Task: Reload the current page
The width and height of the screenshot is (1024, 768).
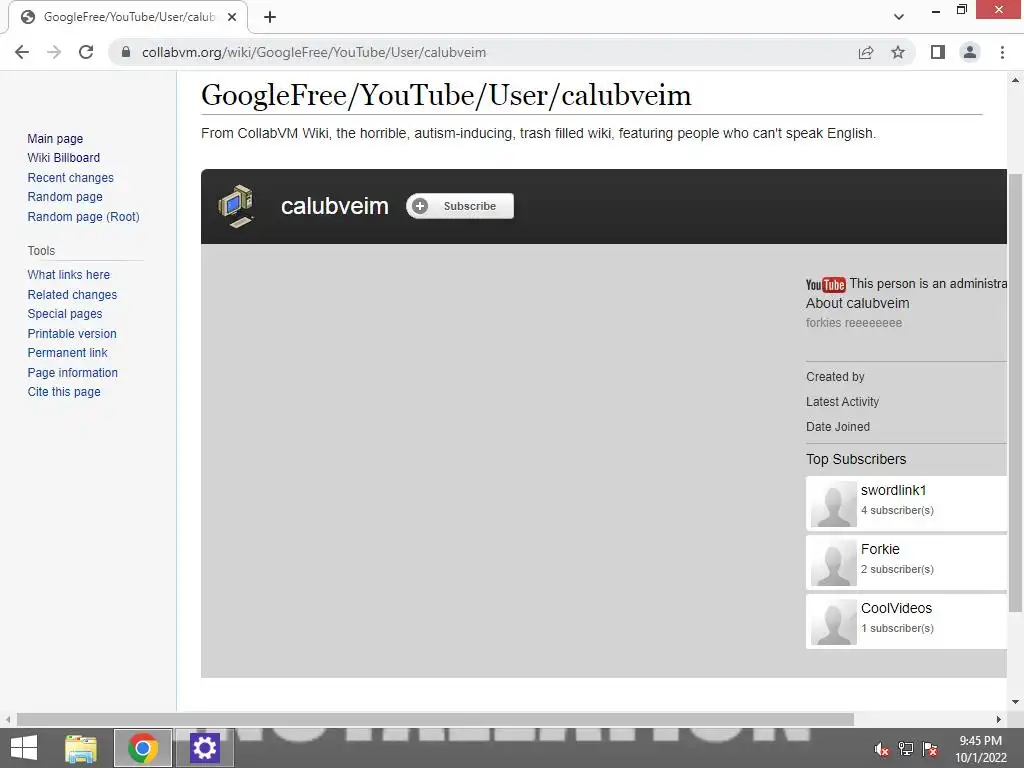Action: click(86, 52)
